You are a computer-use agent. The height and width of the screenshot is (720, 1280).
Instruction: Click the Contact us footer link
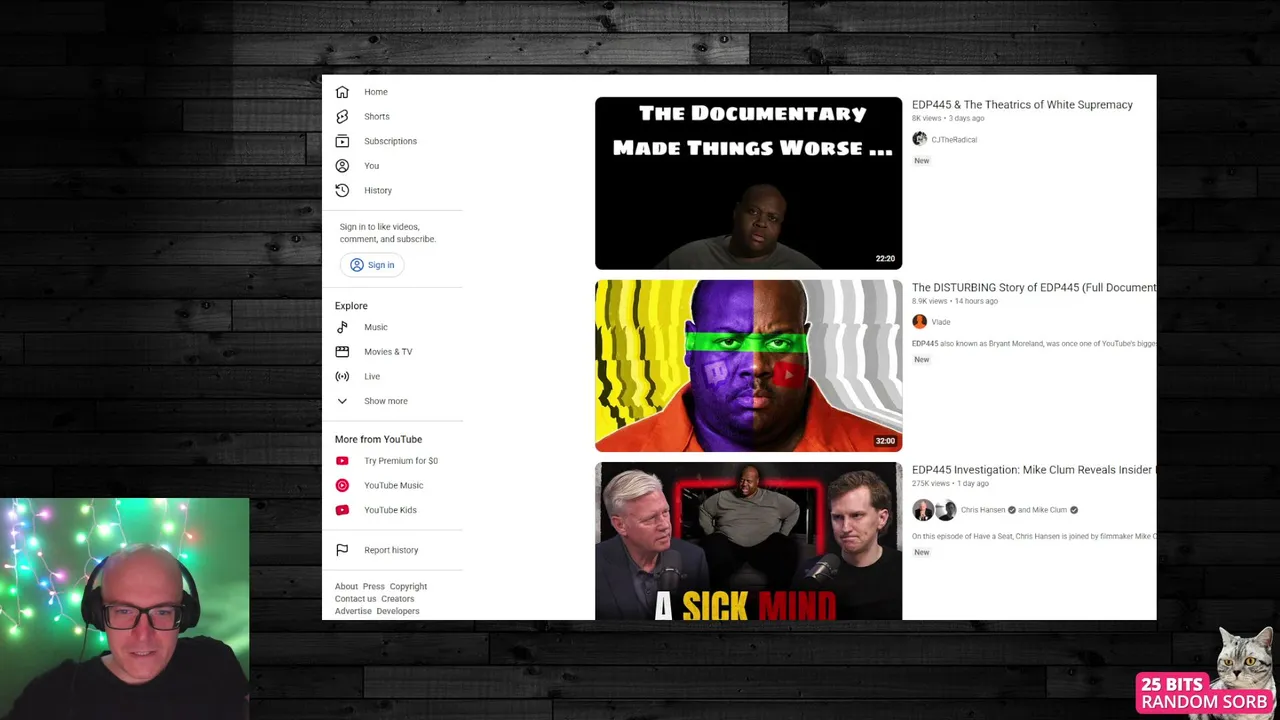point(356,599)
